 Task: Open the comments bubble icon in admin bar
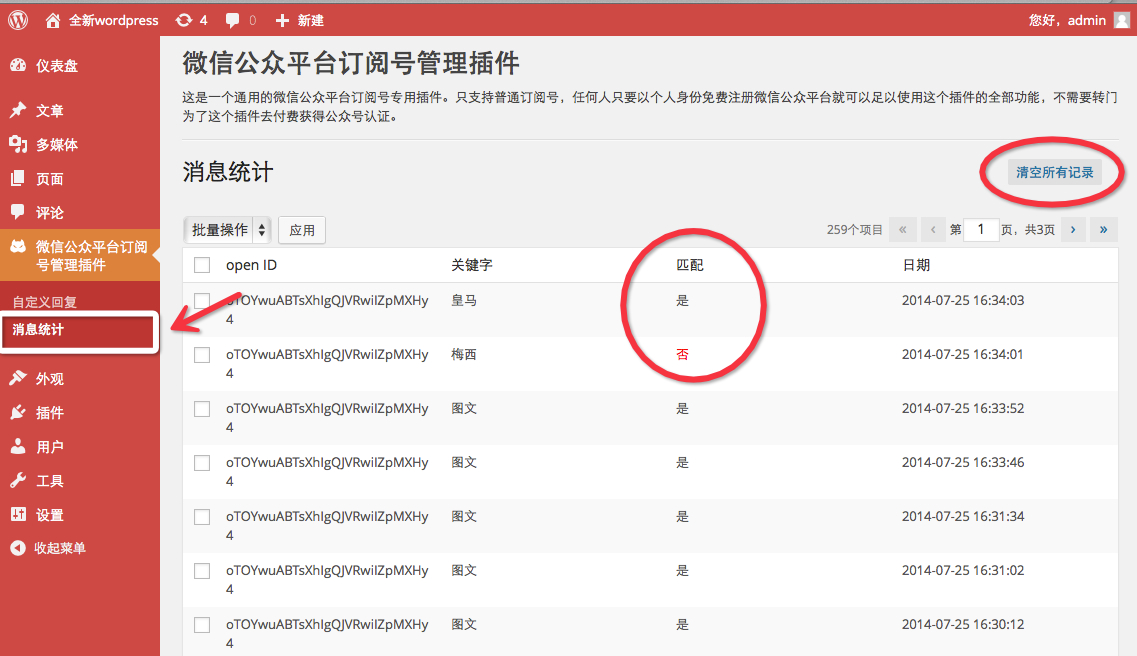[232, 20]
